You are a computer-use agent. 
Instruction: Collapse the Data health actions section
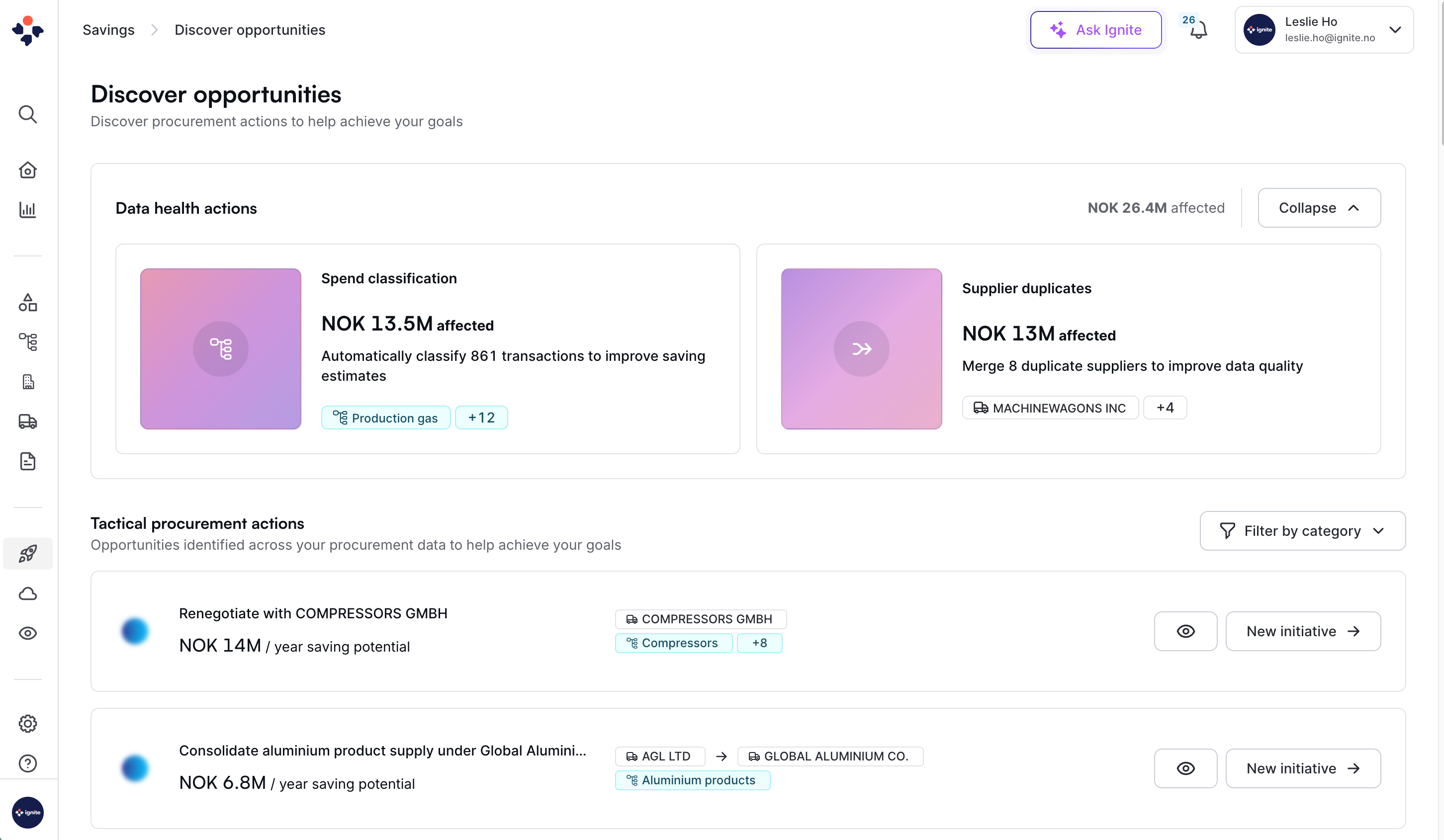[x=1319, y=208]
